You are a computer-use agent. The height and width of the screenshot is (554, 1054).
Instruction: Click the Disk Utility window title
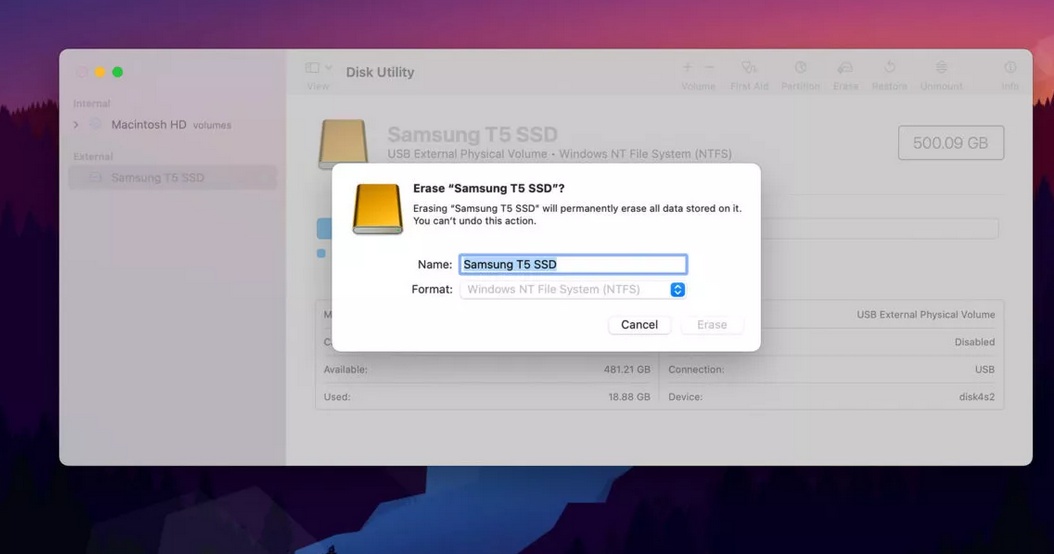pos(380,72)
